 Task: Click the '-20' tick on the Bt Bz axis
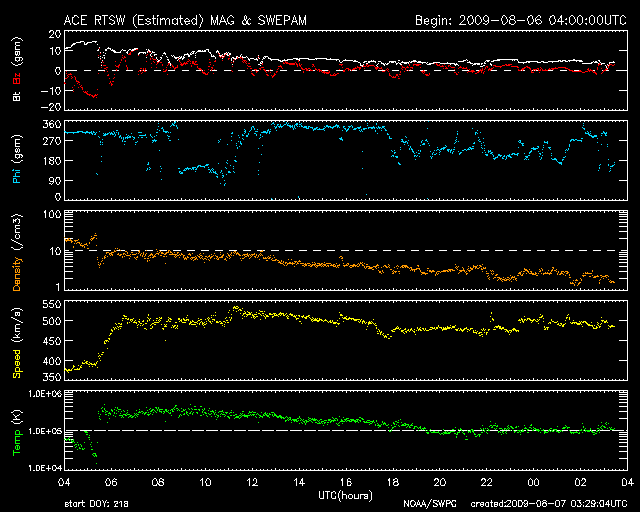point(51,107)
